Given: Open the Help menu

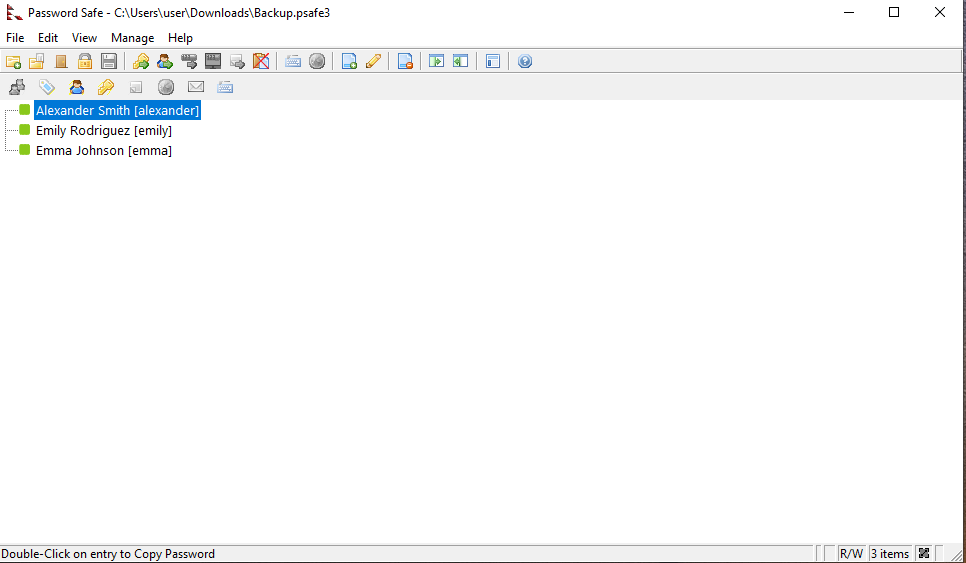Looking at the screenshot, I should pos(181,38).
